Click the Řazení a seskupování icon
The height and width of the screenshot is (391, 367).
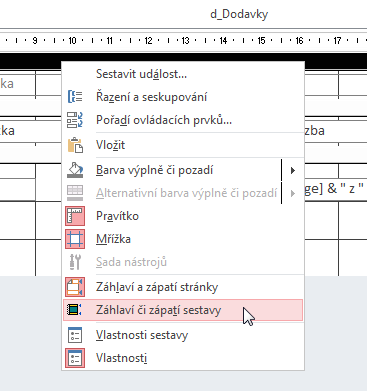pyautogui.click(x=75, y=97)
